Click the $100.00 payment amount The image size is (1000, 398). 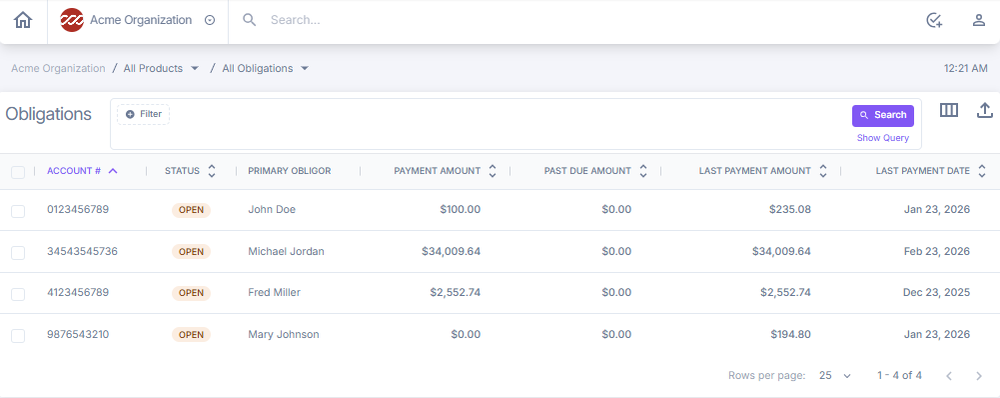(460, 209)
